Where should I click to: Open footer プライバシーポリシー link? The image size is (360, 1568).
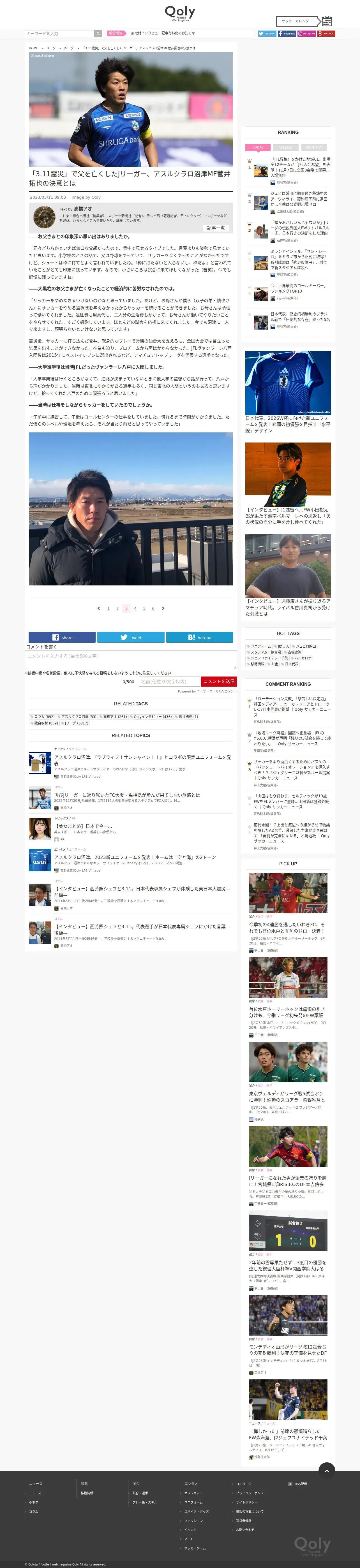pyautogui.click(x=251, y=1493)
